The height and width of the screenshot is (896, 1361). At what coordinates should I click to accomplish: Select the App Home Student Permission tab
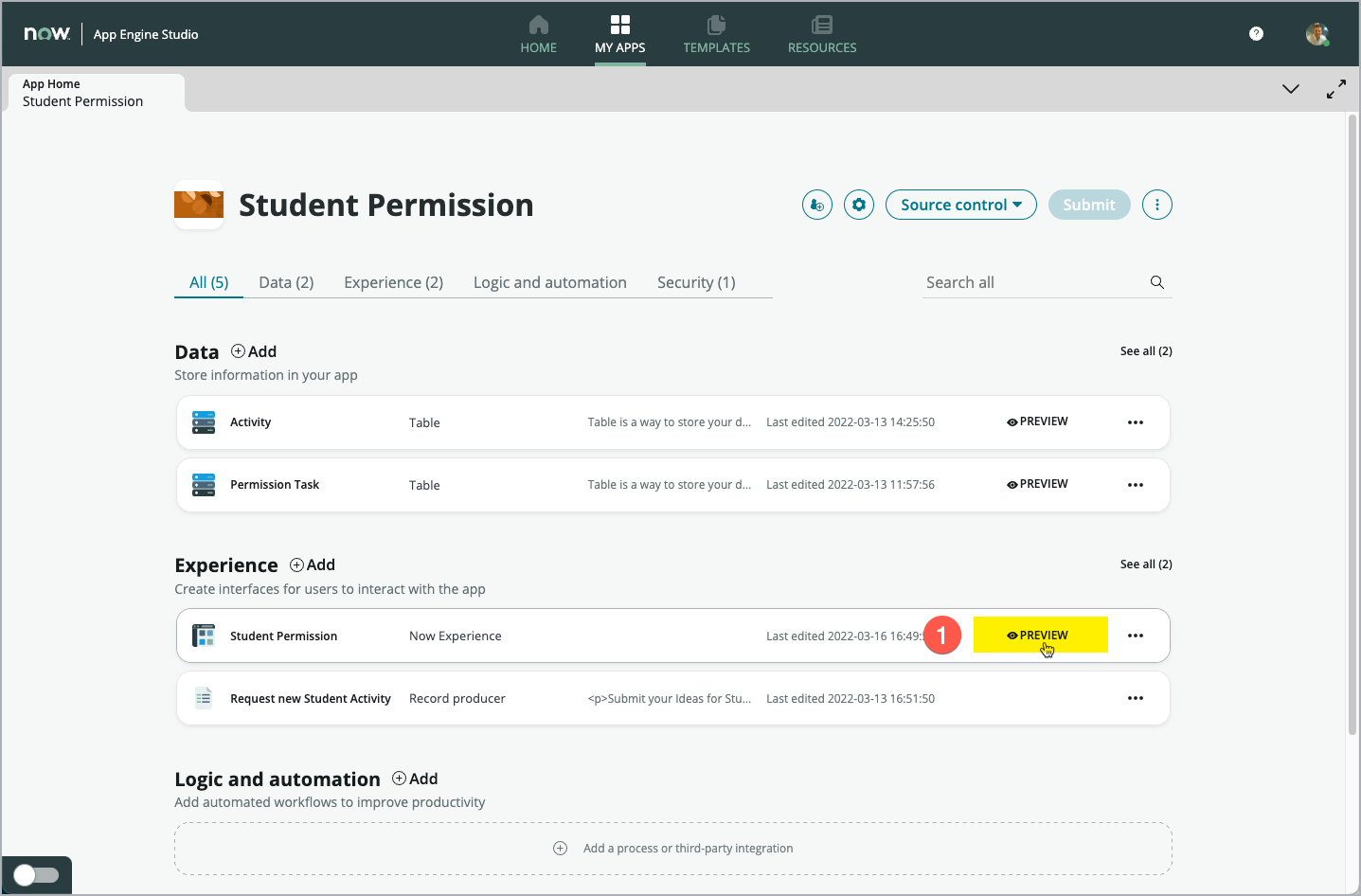[95, 93]
